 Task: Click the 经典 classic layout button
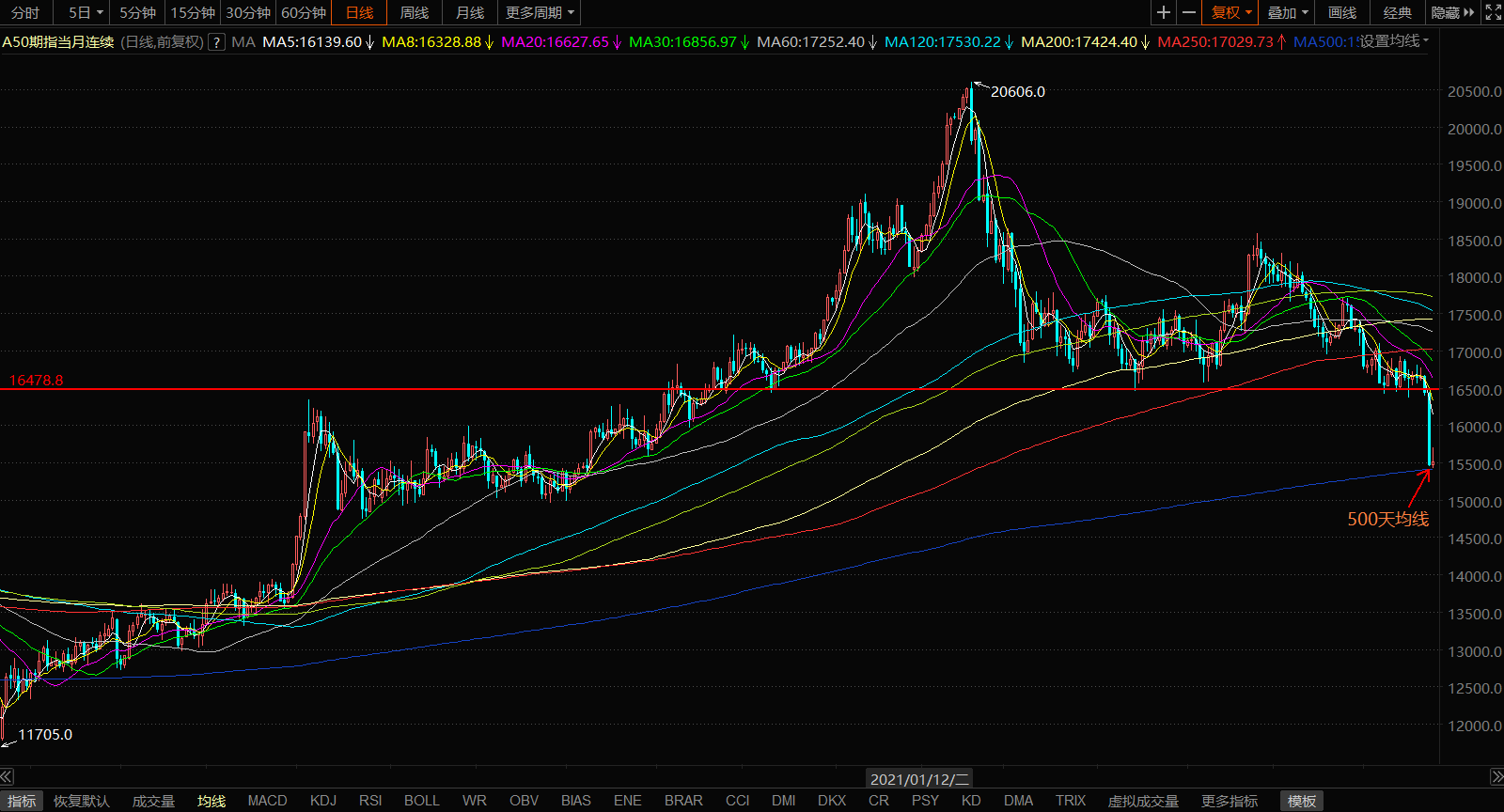click(x=1398, y=12)
